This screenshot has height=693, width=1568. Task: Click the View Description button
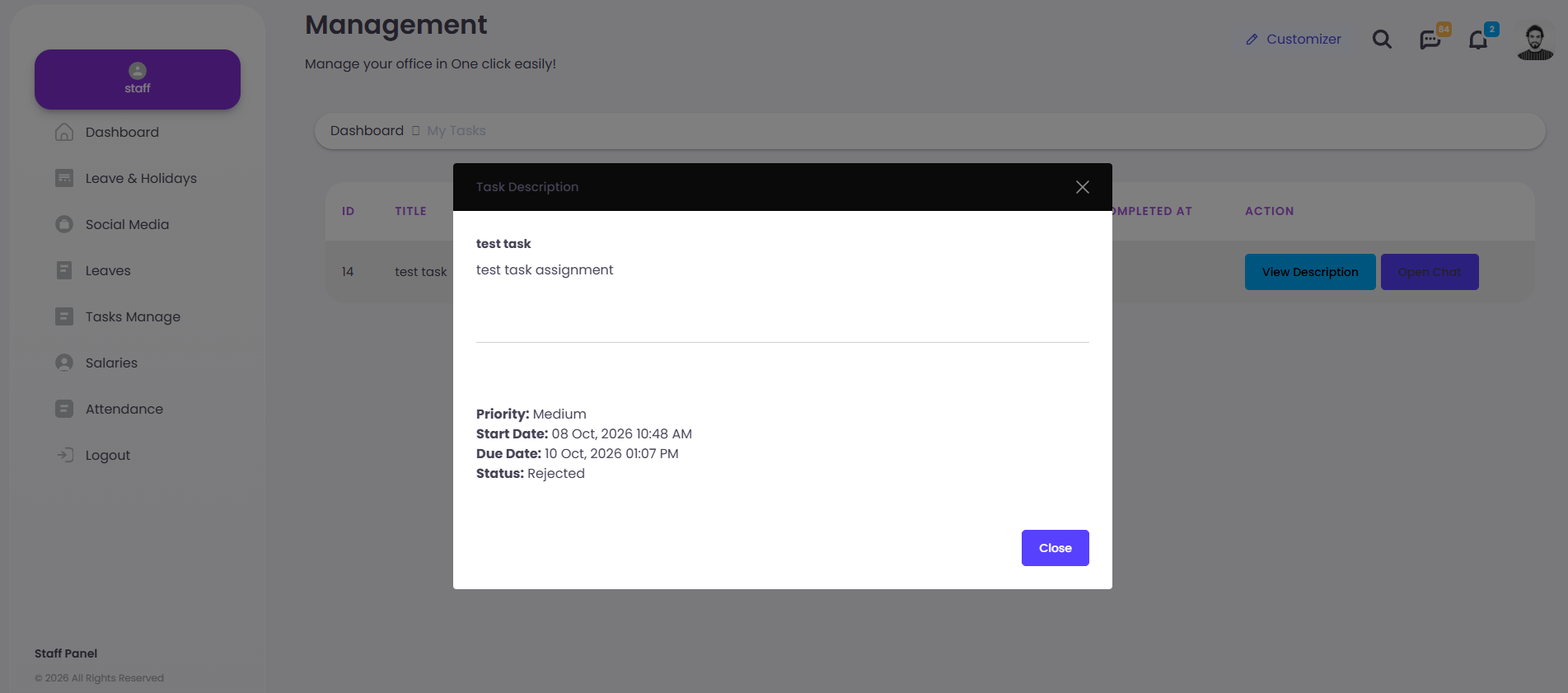1310,272
